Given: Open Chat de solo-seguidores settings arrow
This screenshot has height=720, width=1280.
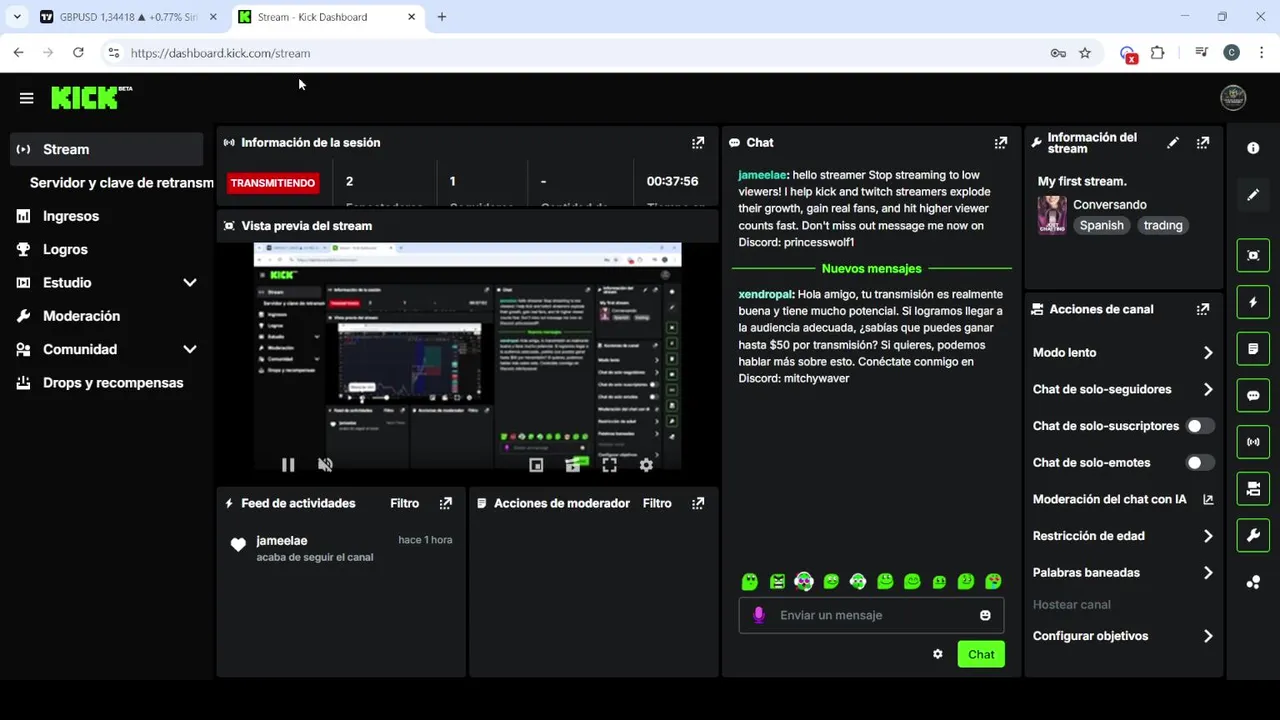Looking at the screenshot, I should [1208, 390].
